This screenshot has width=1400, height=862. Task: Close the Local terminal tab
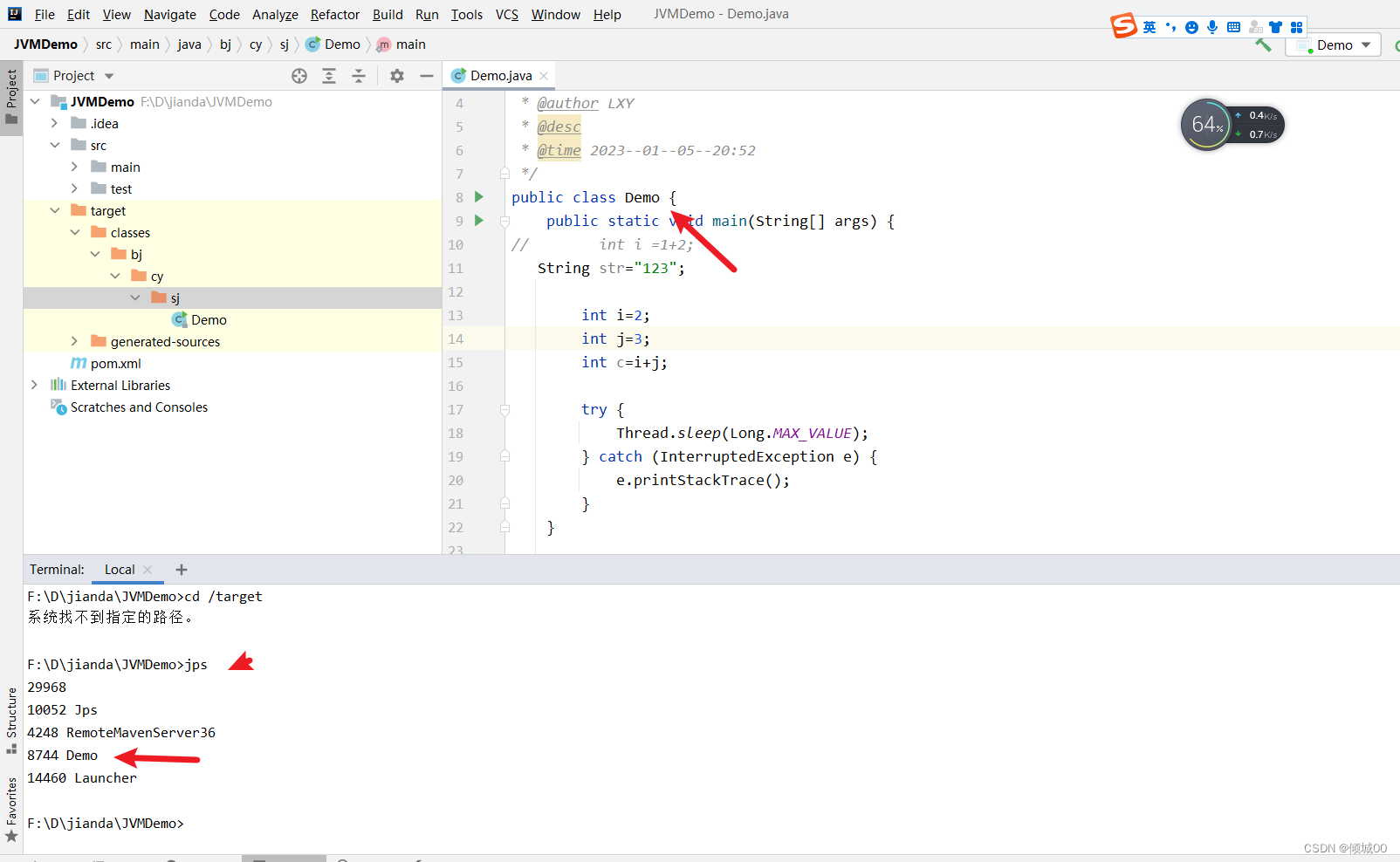click(148, 570)
